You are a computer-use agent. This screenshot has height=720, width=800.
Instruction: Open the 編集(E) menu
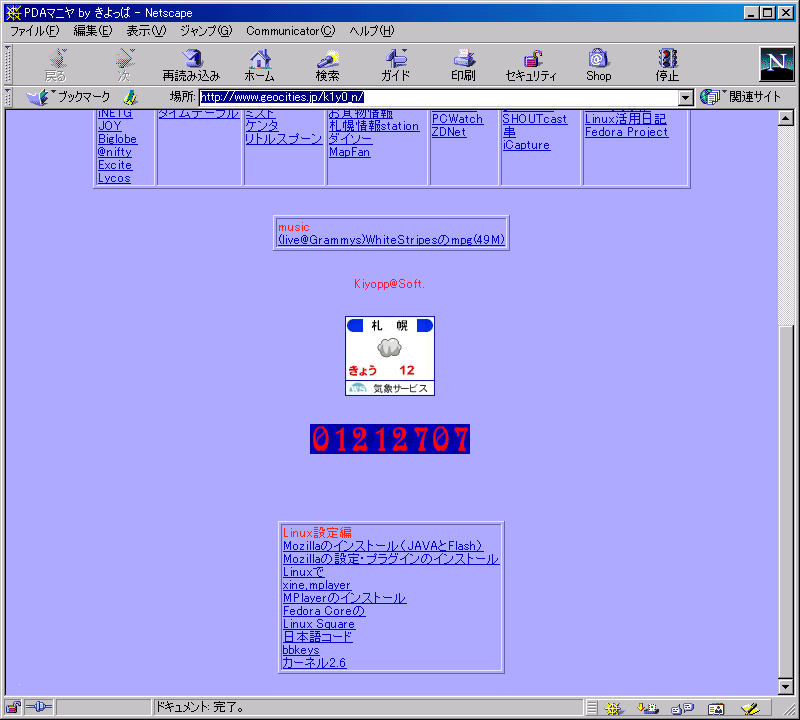click(92, 31)
